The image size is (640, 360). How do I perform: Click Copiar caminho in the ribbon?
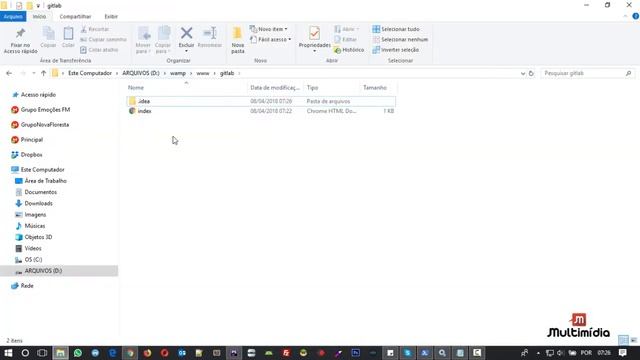coord(103,40)
